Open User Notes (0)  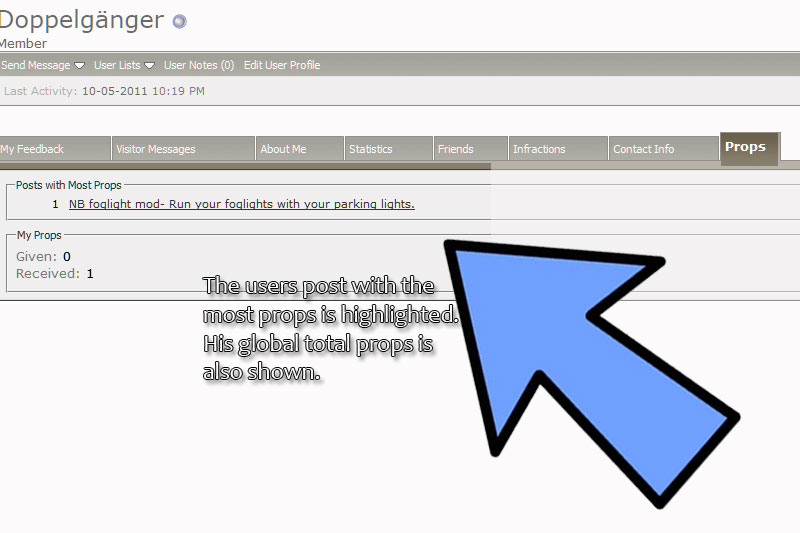pos(198,65)
